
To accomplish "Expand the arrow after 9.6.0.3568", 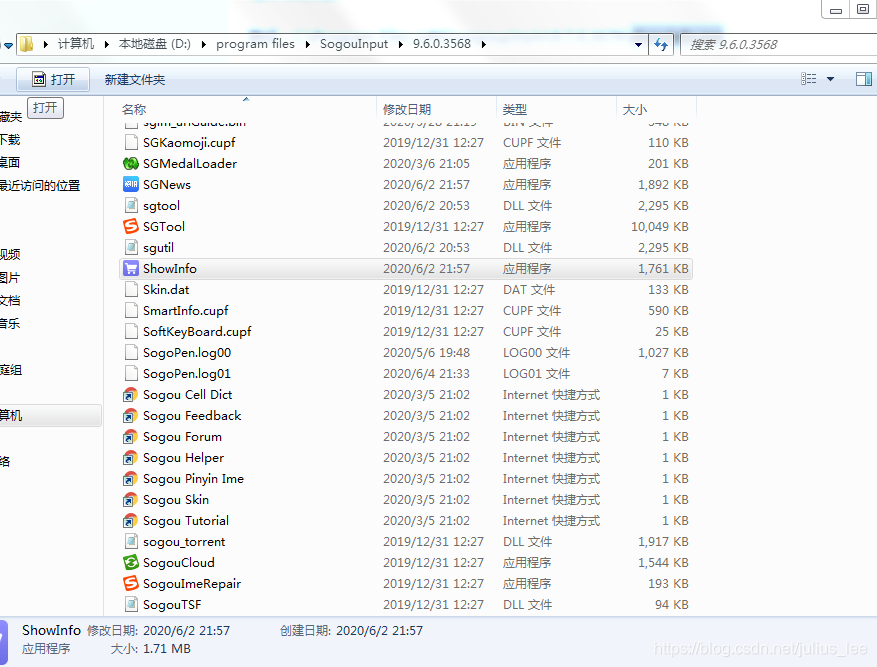I will click(484, 44).
